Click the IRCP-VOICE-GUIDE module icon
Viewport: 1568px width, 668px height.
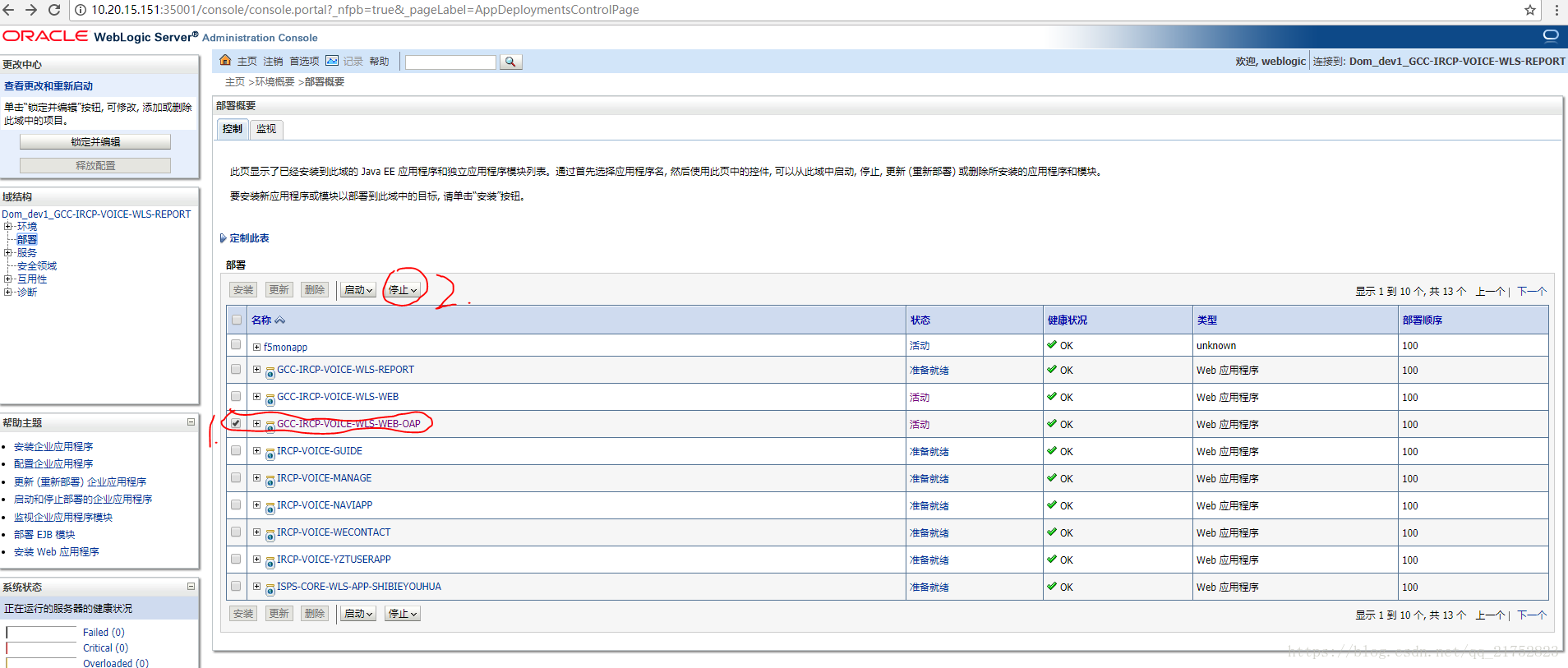(270, 454)
